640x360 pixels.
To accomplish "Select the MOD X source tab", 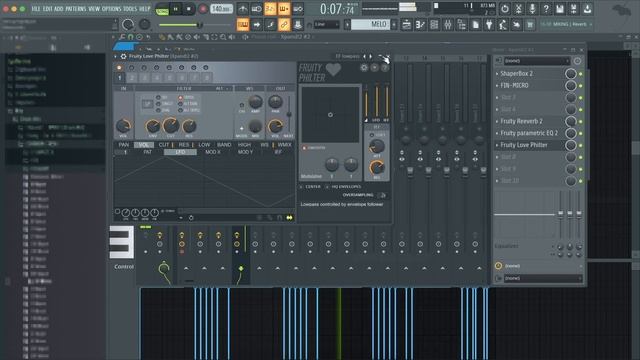I will click(213, 152).
